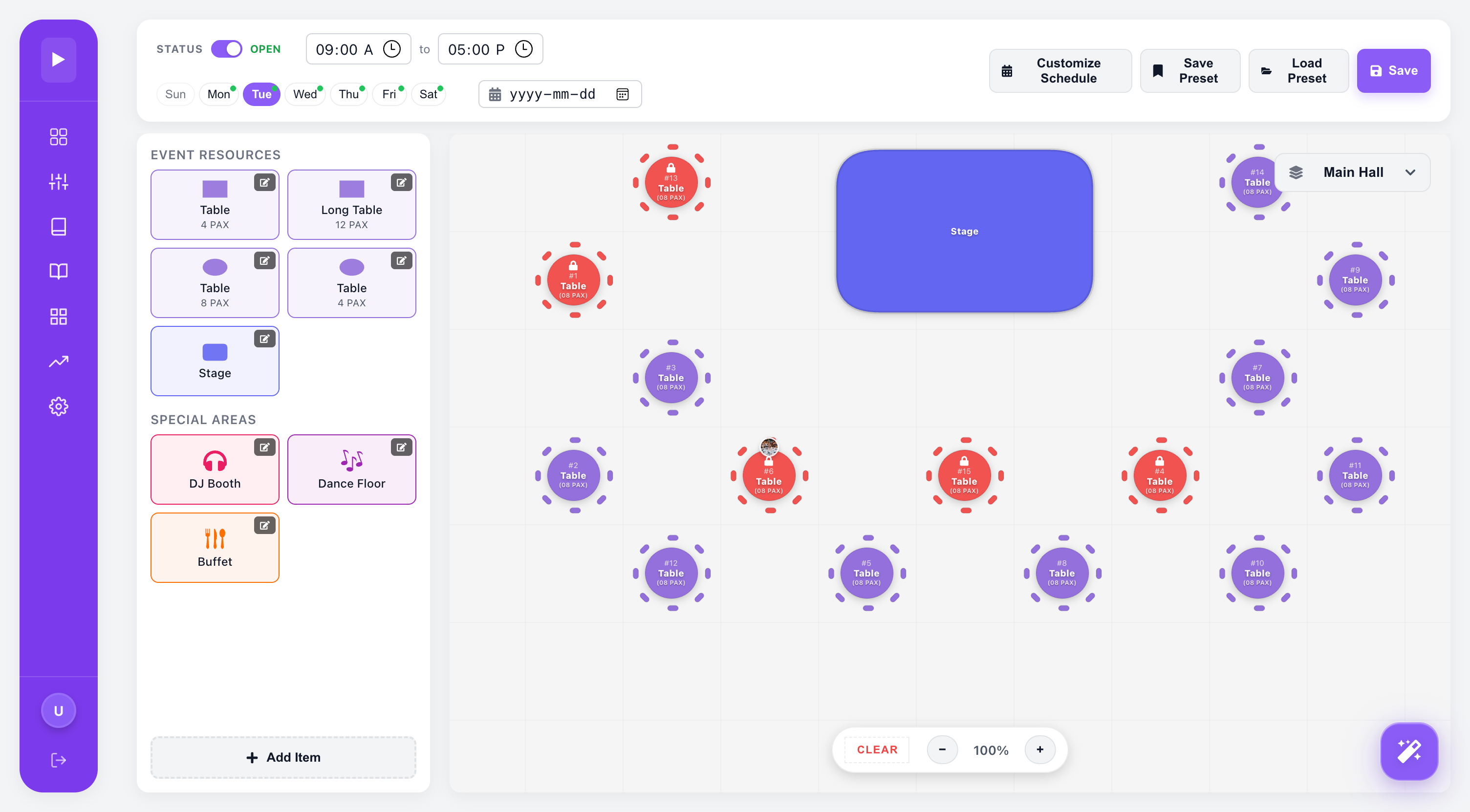This screenshot has width=1470, height=812.
Task: Increase zoom with the plus button
Action: [x=1040, y=750]
